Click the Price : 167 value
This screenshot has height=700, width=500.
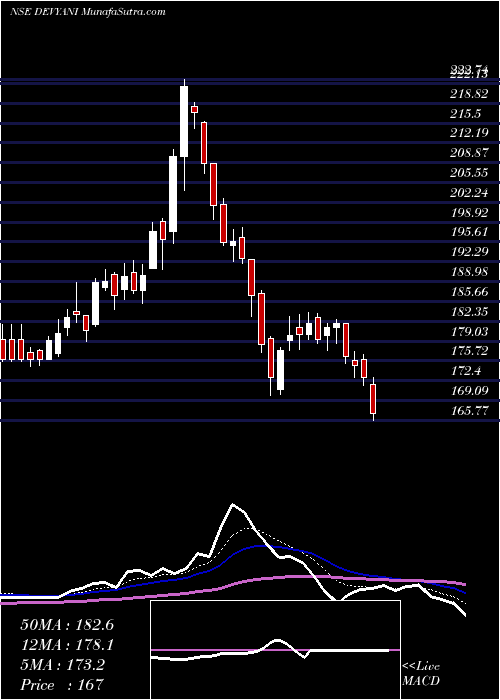pyautogui.click(x=62, y=685)
